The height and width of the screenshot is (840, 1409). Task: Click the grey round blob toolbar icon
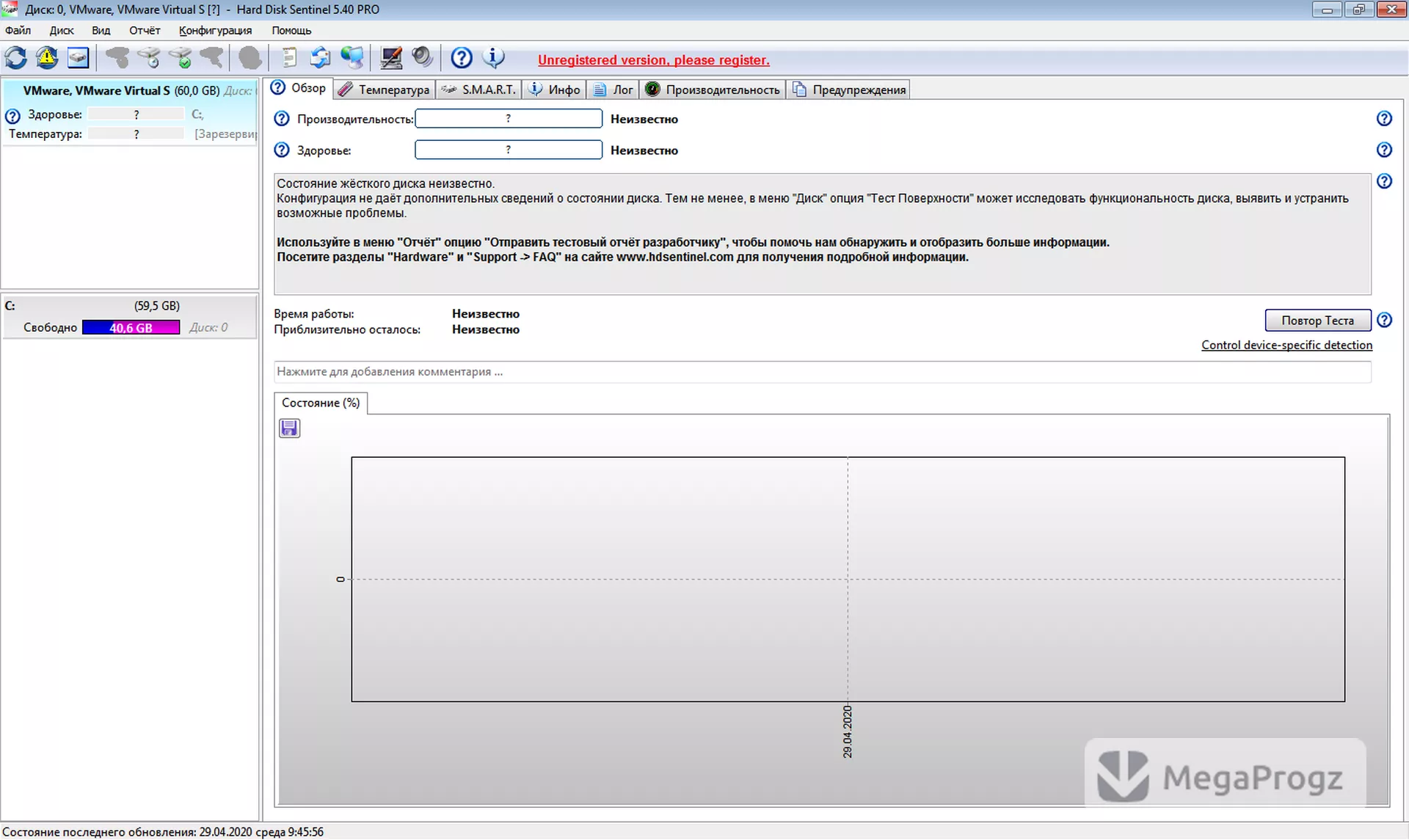pos(250,57)
